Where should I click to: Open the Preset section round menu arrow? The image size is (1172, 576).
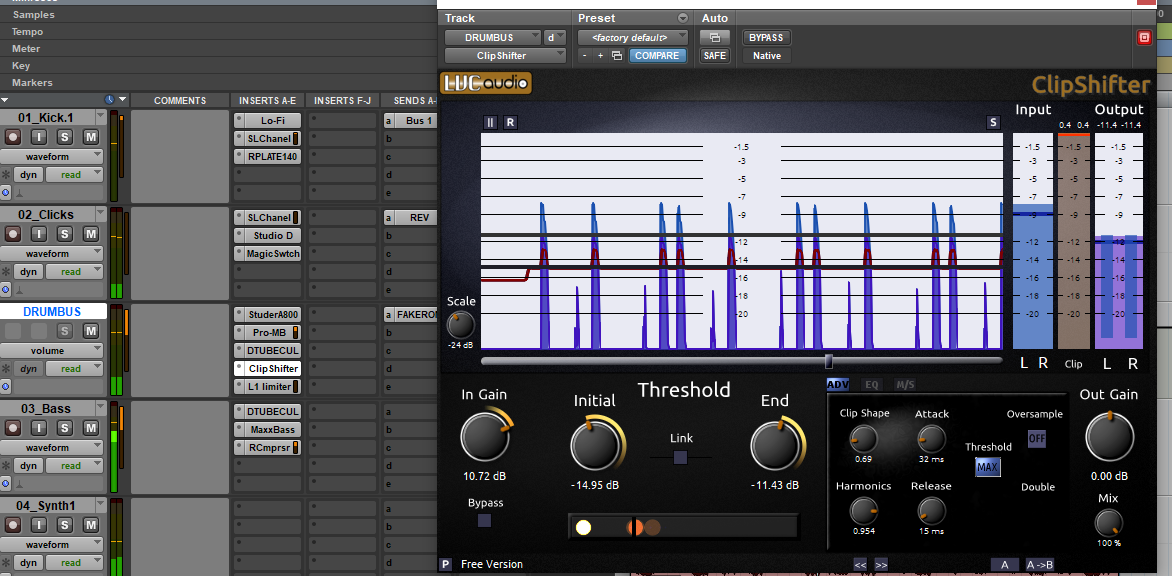(682, 18)
